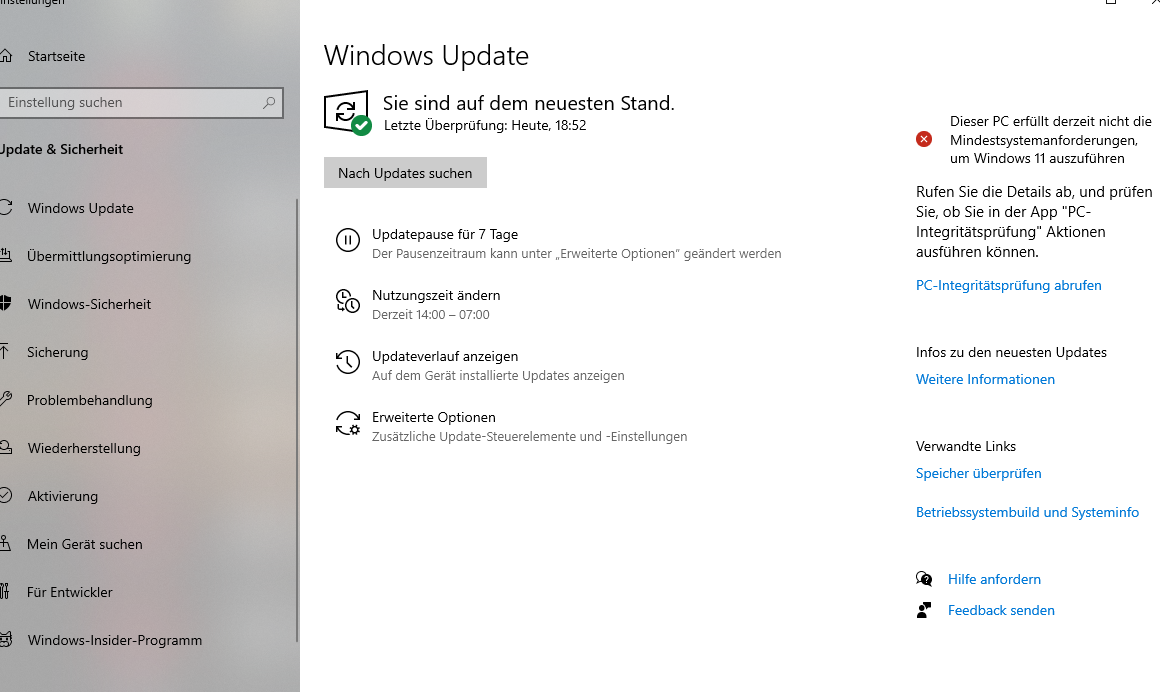Screen dimensions: 1160x692
Task: Click the Hilfe anfordern link
Action: coord(994,579)
